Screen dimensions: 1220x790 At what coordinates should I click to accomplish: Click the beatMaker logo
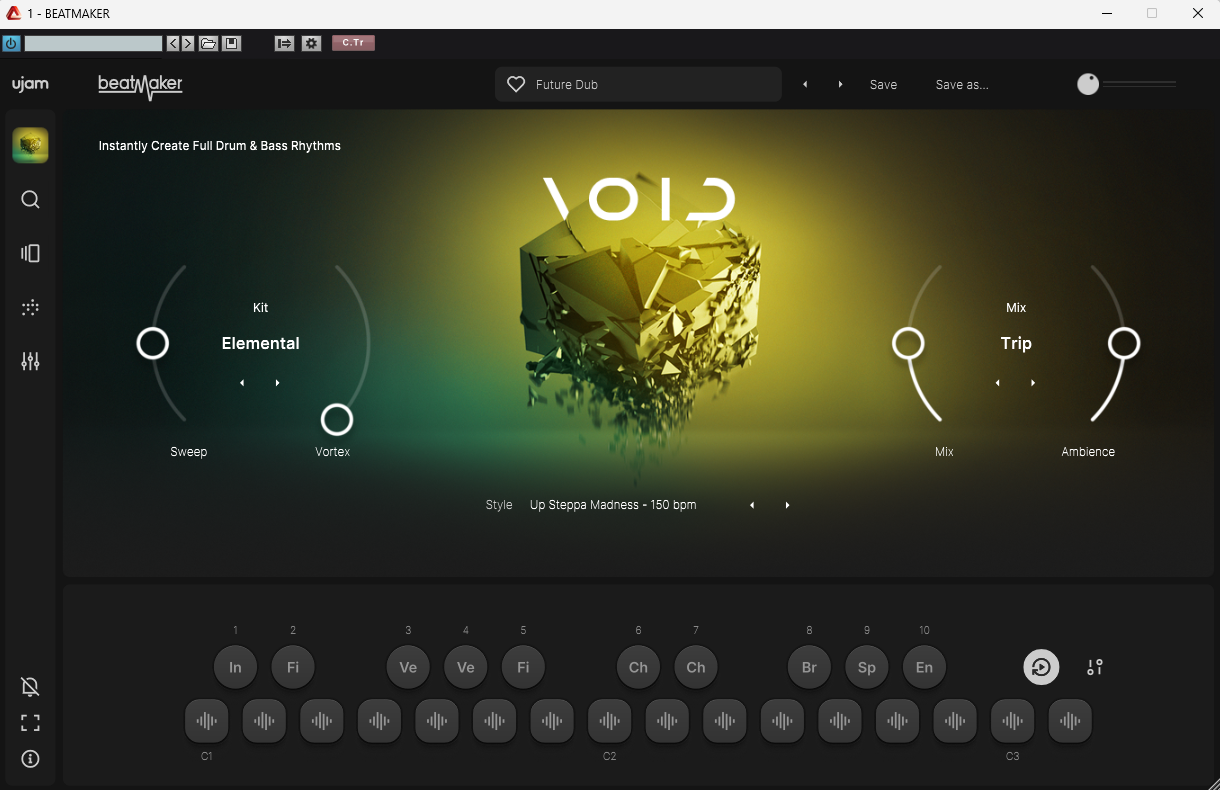(140, 86)
